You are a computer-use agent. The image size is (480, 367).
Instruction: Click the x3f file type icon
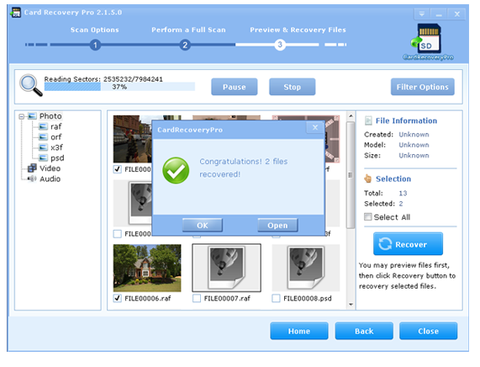click(x=43, y=147)
